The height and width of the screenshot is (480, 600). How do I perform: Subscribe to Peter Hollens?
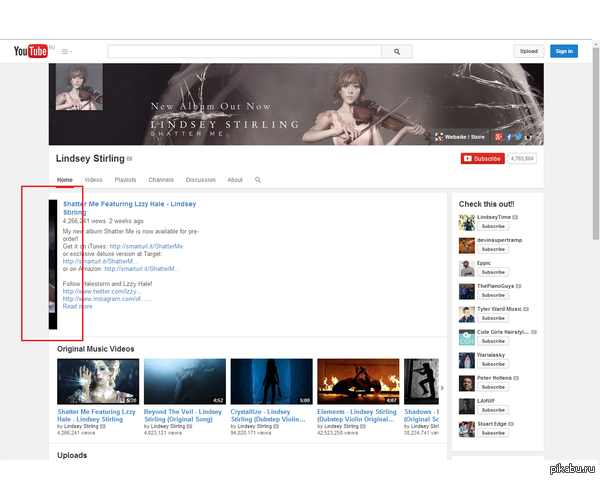[493, 387]
